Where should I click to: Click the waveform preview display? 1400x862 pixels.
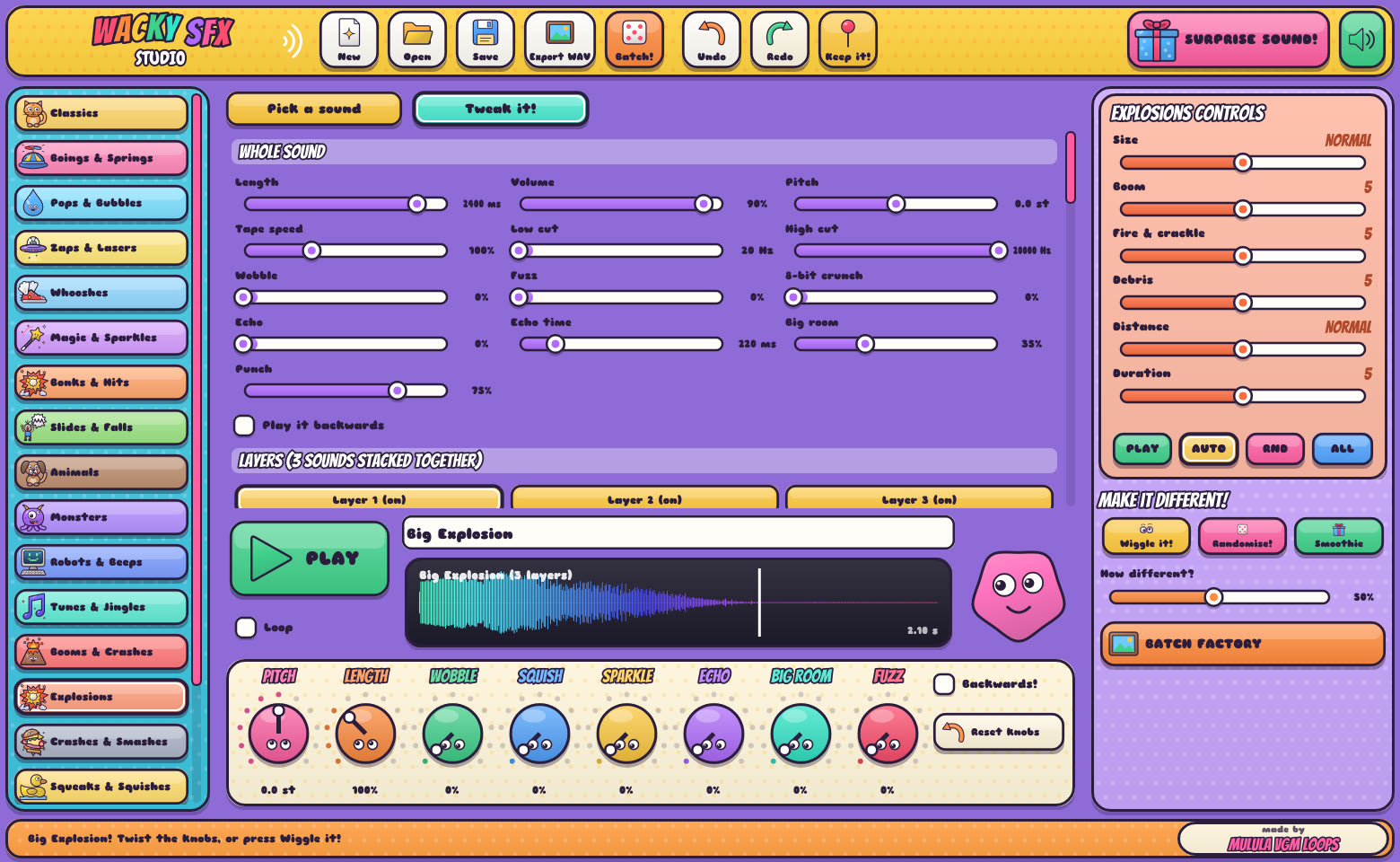point(678,603)
